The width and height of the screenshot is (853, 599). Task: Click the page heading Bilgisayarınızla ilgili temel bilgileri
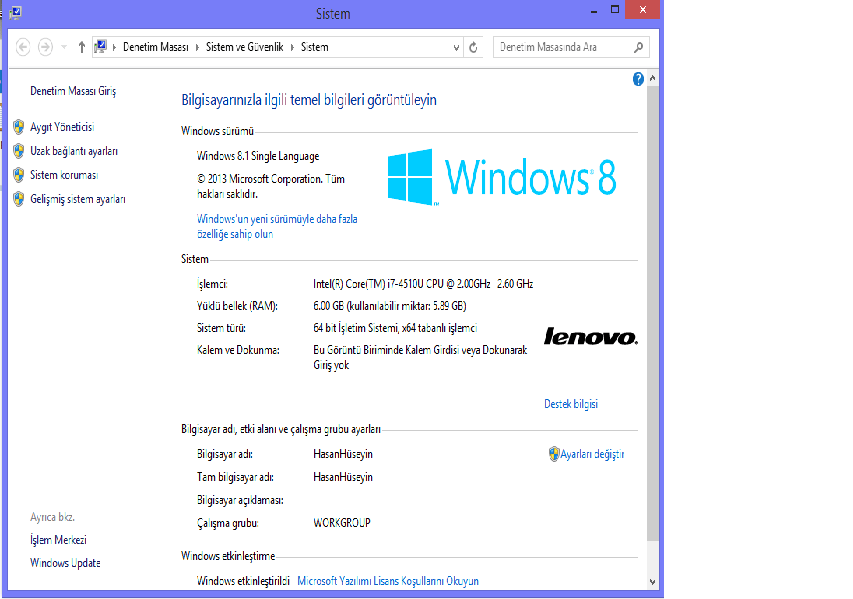point(308,100)
